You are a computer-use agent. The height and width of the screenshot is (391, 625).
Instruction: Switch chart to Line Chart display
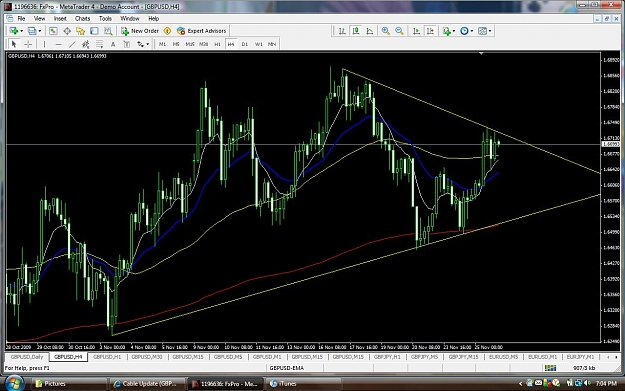[x=370, y=31]
